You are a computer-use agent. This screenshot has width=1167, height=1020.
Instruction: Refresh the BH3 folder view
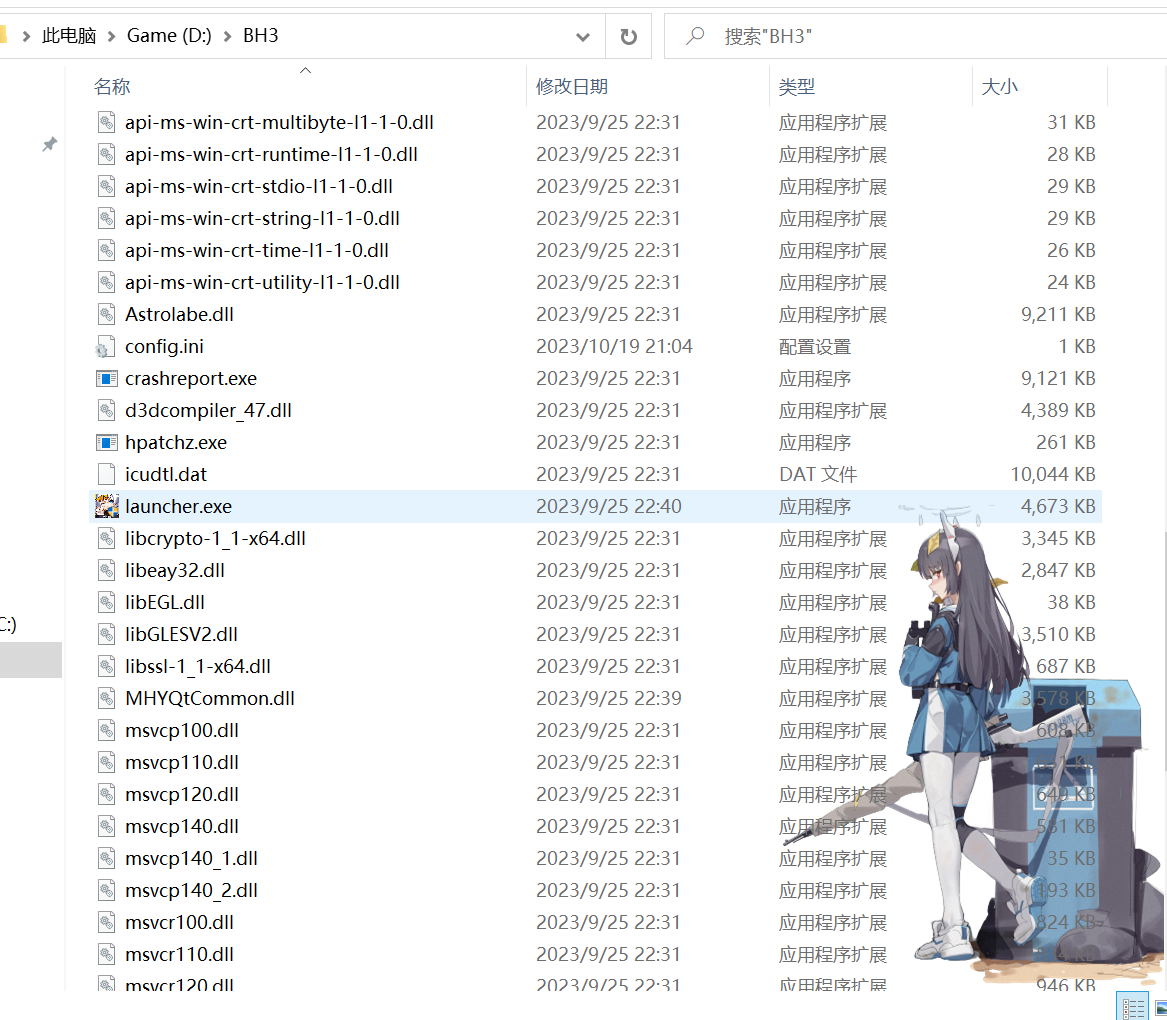tap(630, 36)
